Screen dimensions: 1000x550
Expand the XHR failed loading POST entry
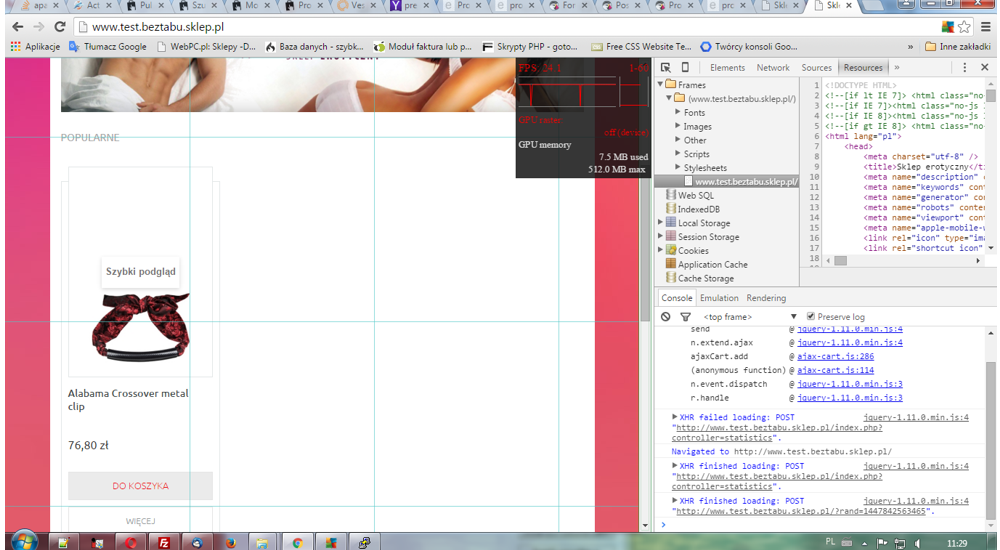(x=674, y=417)
